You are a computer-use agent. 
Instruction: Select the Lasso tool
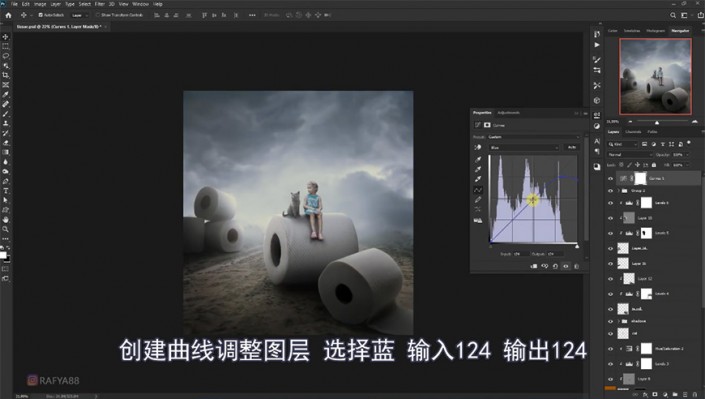pos(5,56)
